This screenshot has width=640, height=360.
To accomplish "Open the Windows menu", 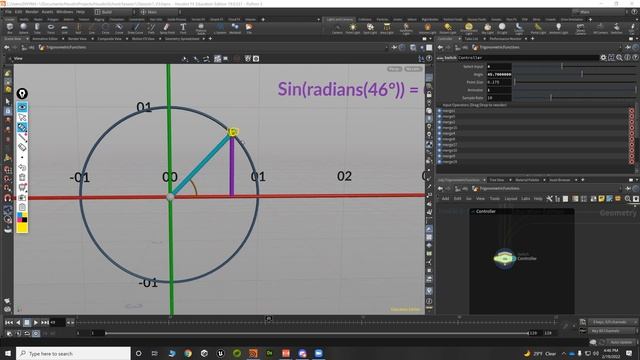I will (64, 12).
